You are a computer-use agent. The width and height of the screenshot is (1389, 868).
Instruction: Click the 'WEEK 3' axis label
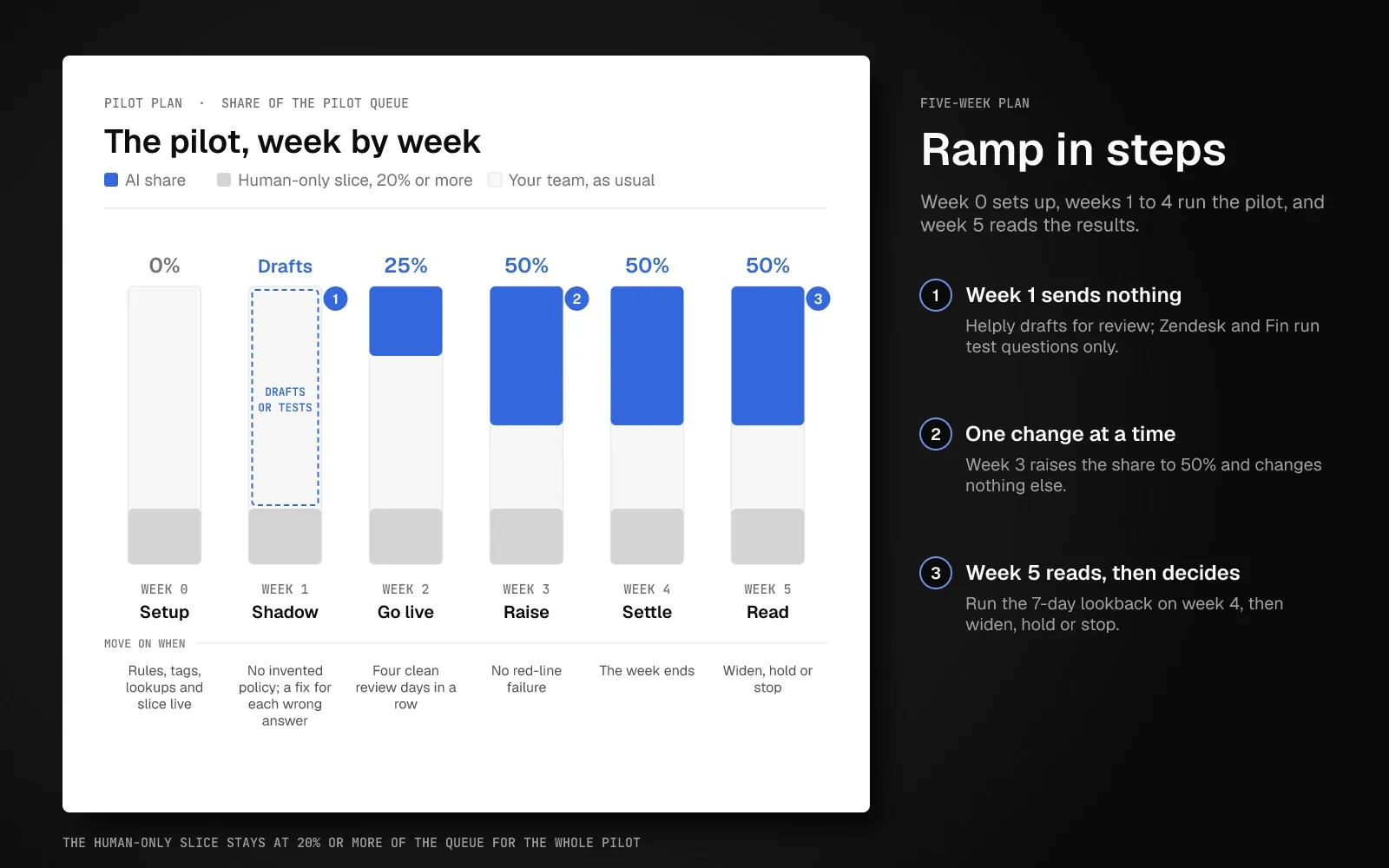(x=526, y=589)
